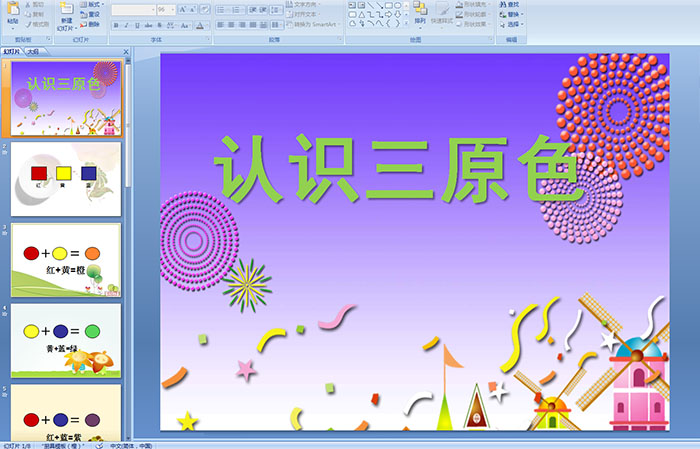Open the 选择 select dropdown

click(512, 24)
